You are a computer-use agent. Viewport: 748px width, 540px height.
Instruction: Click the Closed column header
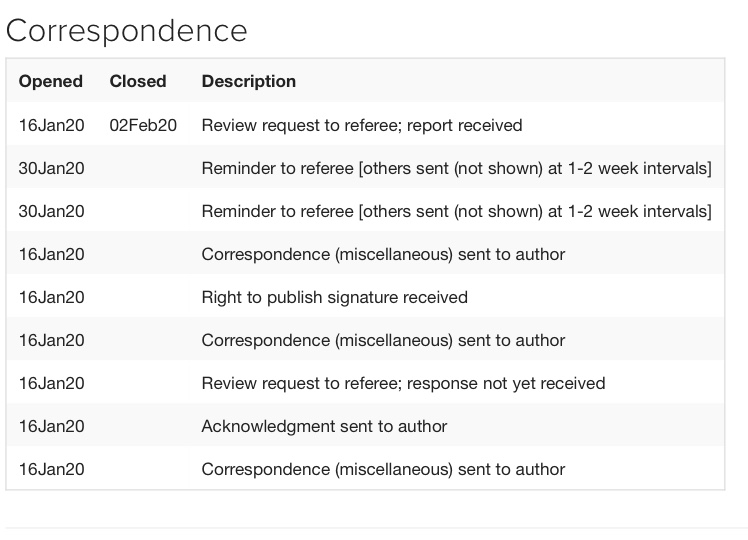138,81
